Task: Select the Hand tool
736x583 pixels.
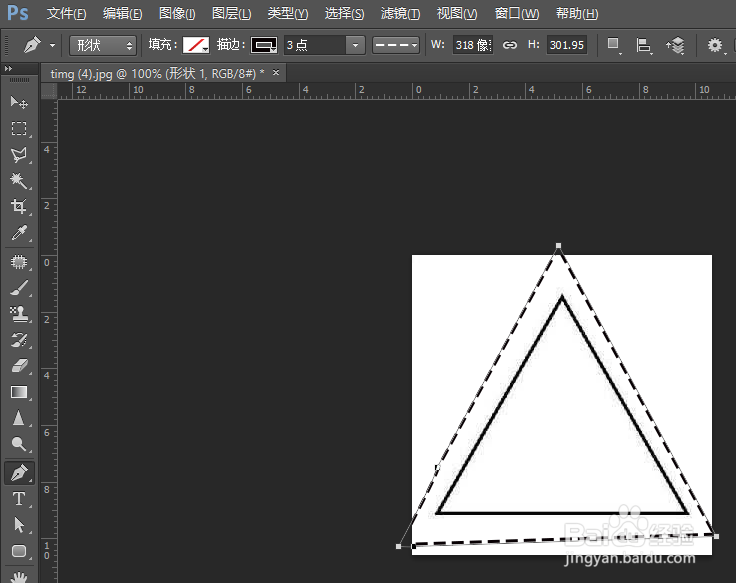Action: [19, 576]
